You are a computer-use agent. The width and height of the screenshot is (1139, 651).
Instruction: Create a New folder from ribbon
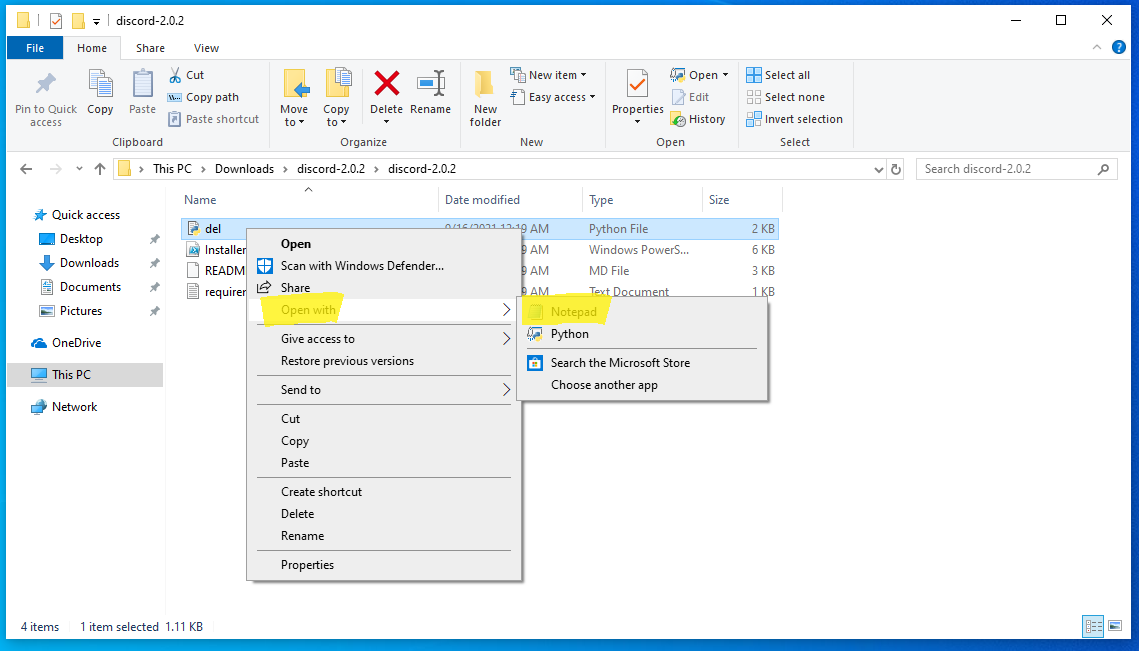485,99
